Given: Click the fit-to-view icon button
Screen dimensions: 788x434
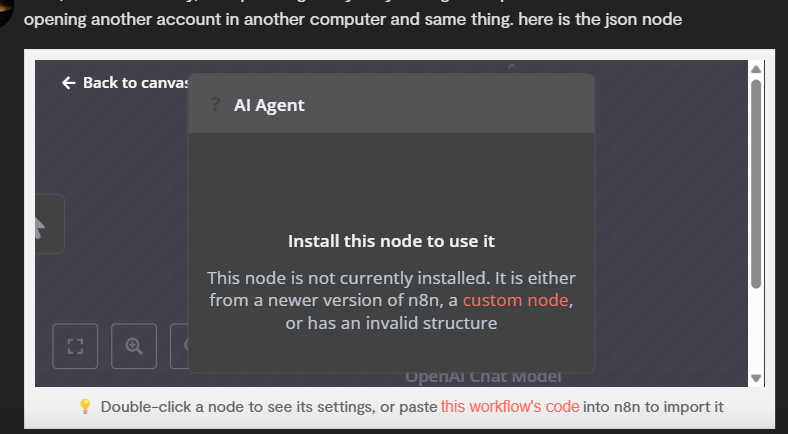Looking at the screenshot, I should pyautogui.click(x=74, y=345).
